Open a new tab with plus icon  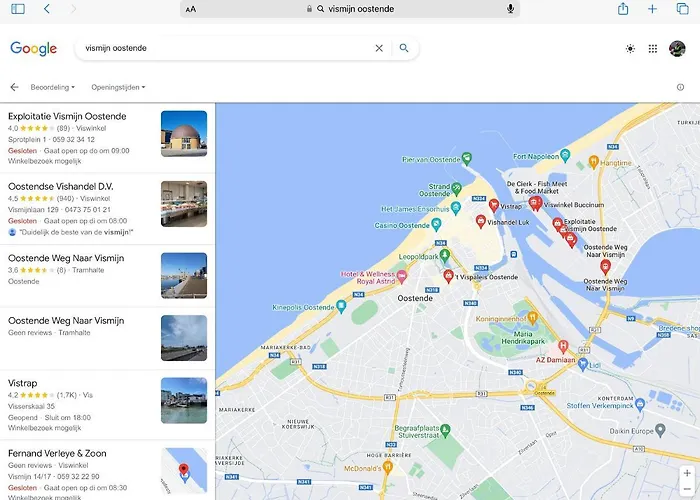[x=652, y=8]
